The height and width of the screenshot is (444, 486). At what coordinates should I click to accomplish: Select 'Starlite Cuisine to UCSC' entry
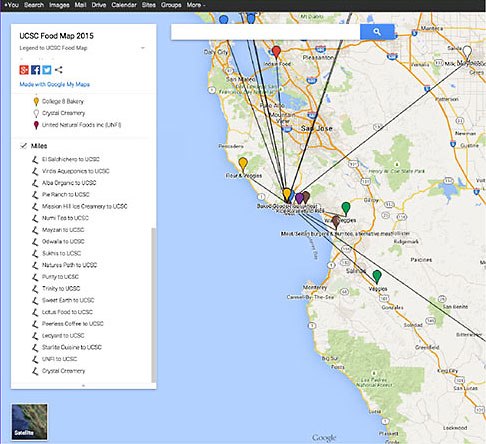[x=72, y=347]
